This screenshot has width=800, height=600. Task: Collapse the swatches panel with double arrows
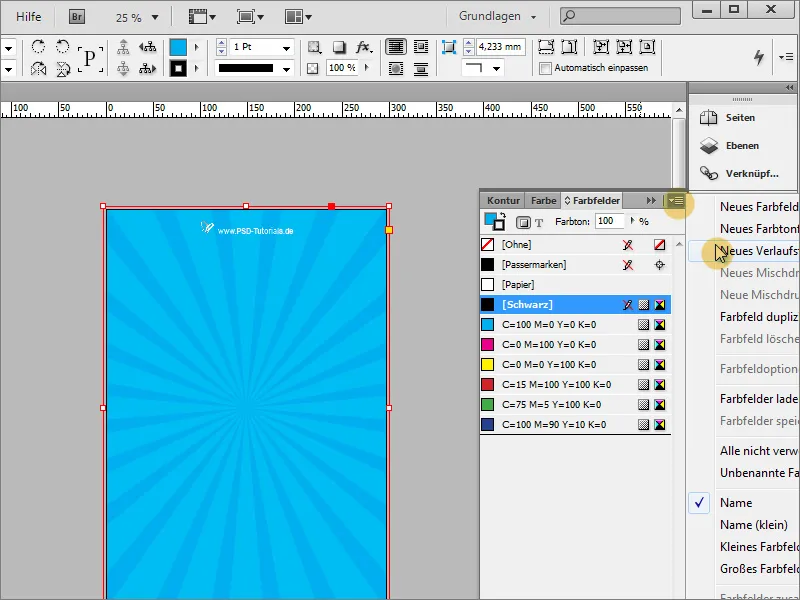click(x=651, y=201)
